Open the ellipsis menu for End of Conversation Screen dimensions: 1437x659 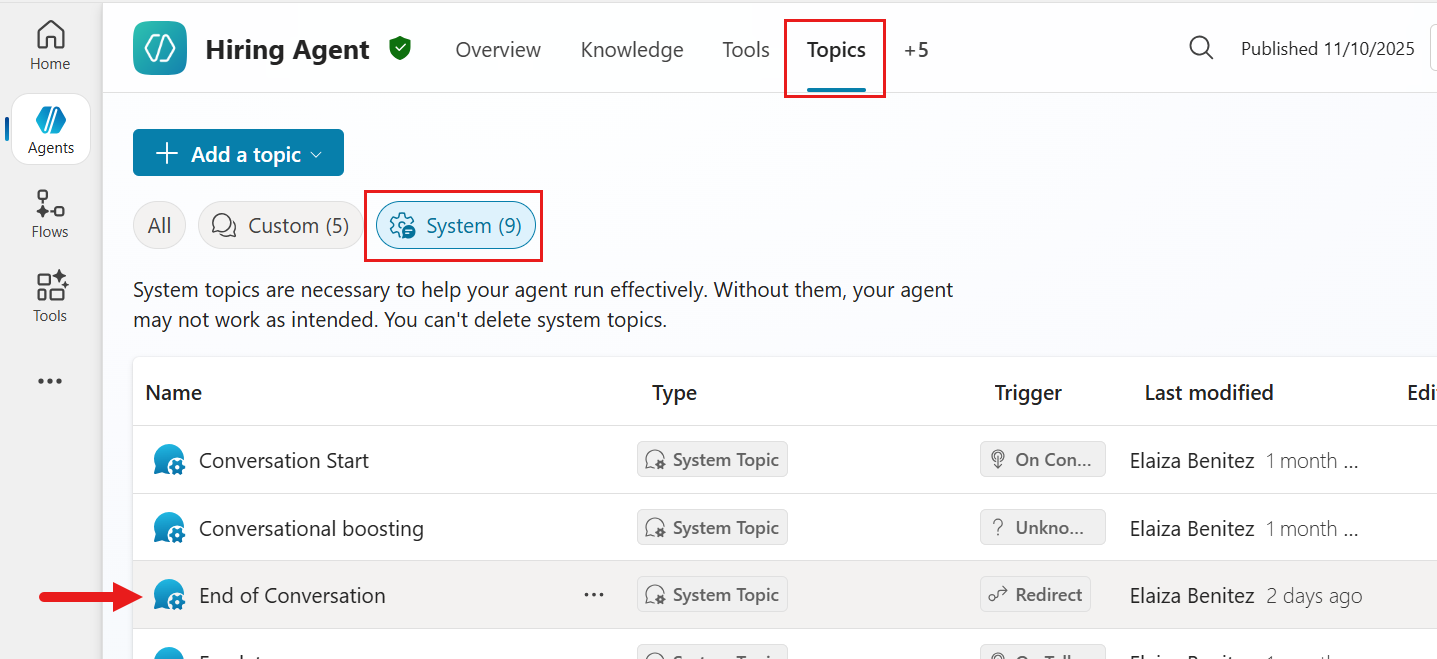pos(593,594)
